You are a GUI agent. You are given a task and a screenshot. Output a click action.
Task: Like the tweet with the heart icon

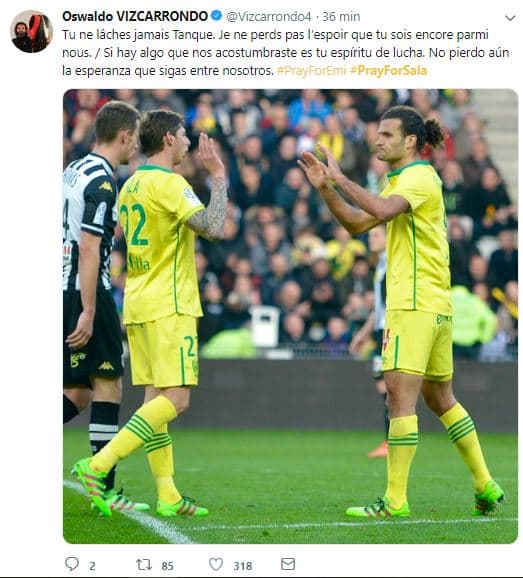216,564
